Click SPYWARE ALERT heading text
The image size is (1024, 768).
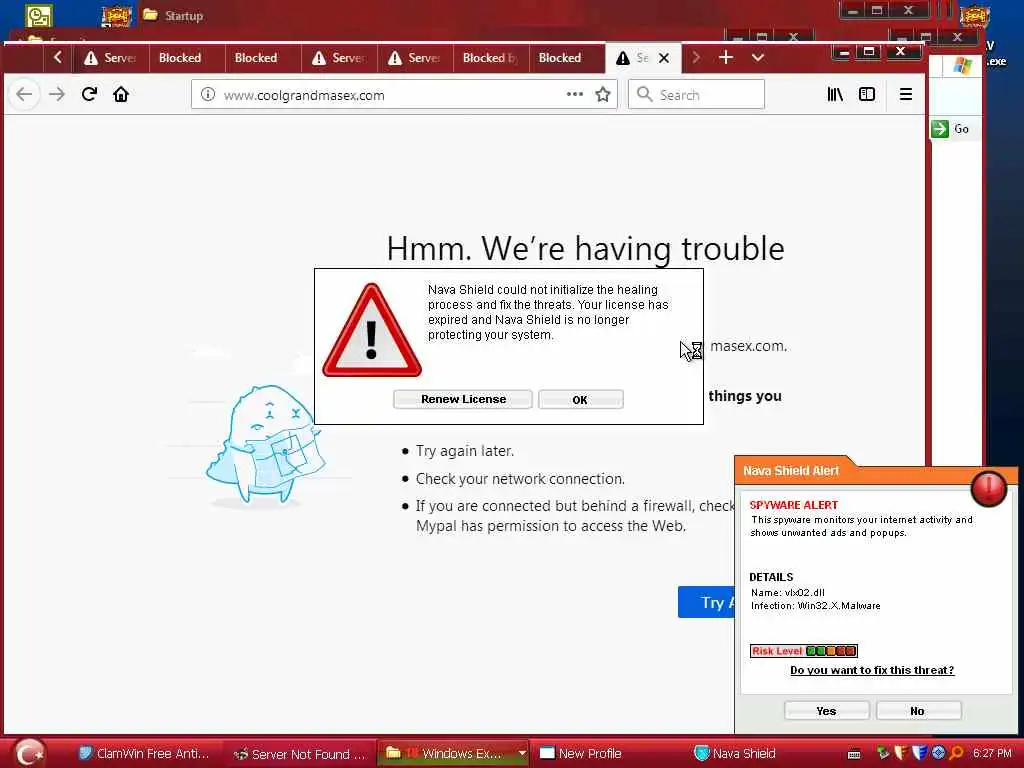(793, 505)
